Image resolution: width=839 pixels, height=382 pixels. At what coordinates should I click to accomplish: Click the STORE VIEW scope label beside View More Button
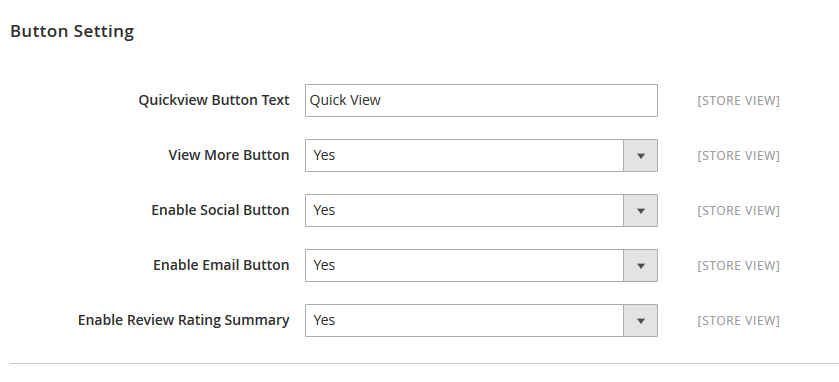[738, 156]
